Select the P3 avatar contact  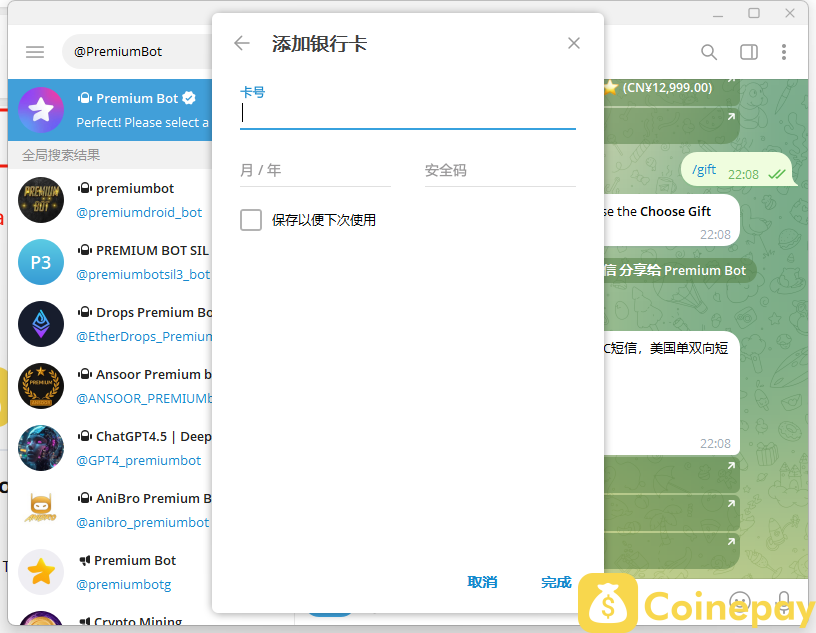(41, 262)
